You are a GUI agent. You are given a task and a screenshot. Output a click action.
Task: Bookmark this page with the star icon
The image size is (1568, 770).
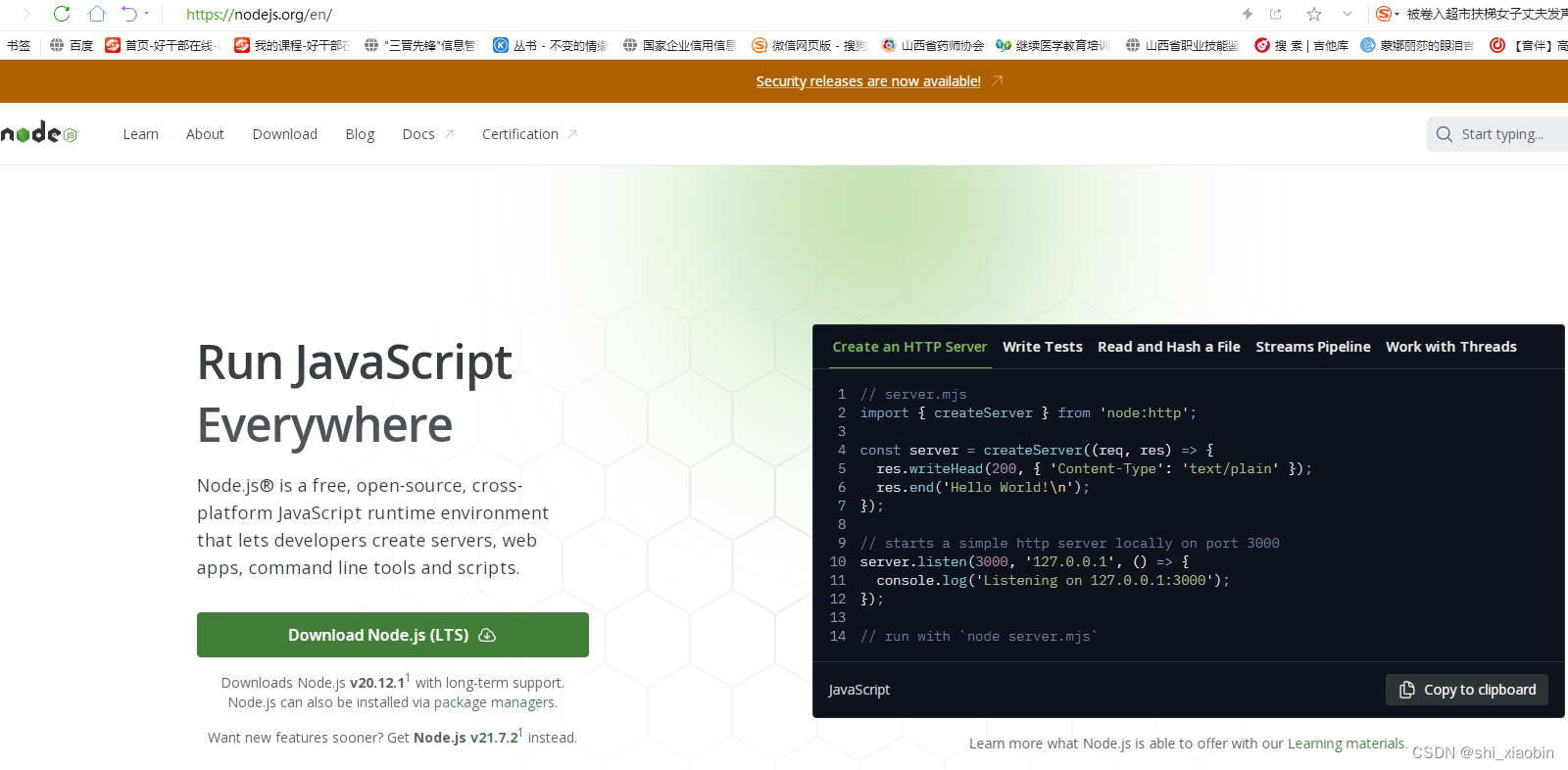pyautogui.click(x=1314, y=14)
